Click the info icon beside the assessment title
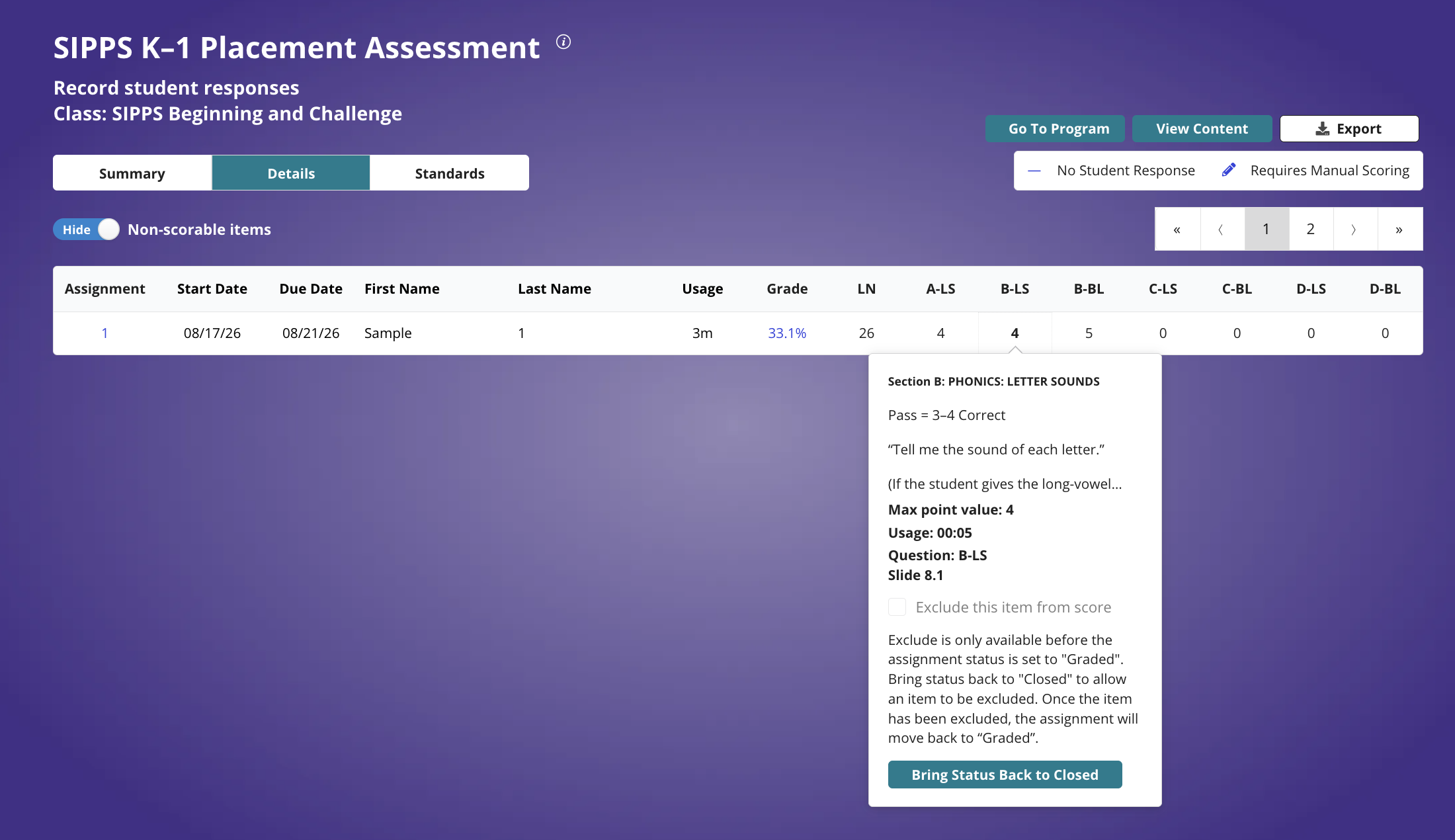This screenshot has width=1455, height=840. (x=563, y=42)
